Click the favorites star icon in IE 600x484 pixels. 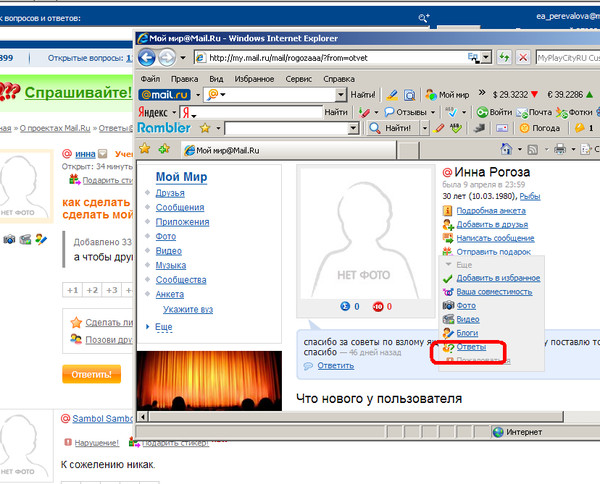[145, 148]
